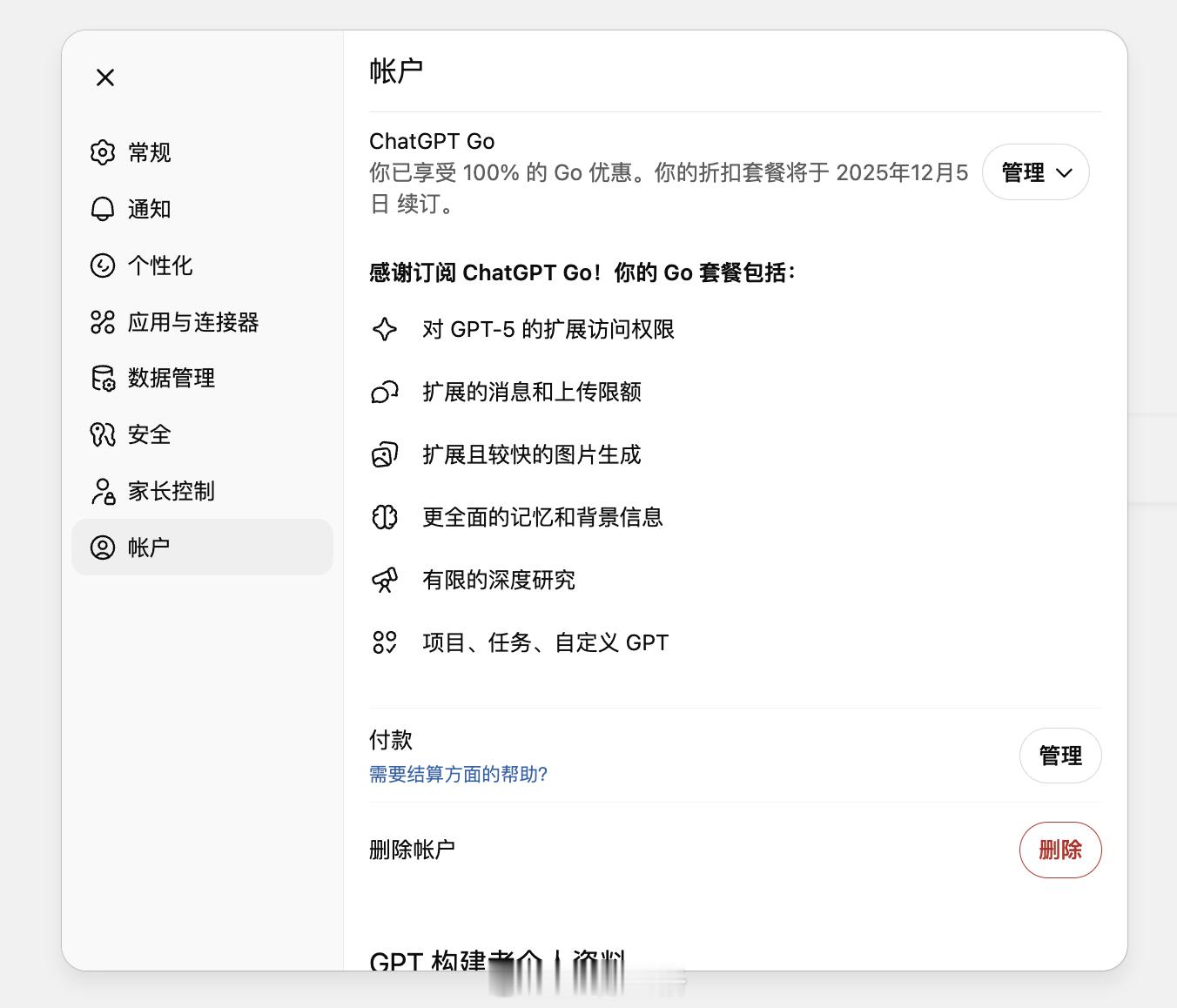Select the 个性化 tab

[202, 265]
